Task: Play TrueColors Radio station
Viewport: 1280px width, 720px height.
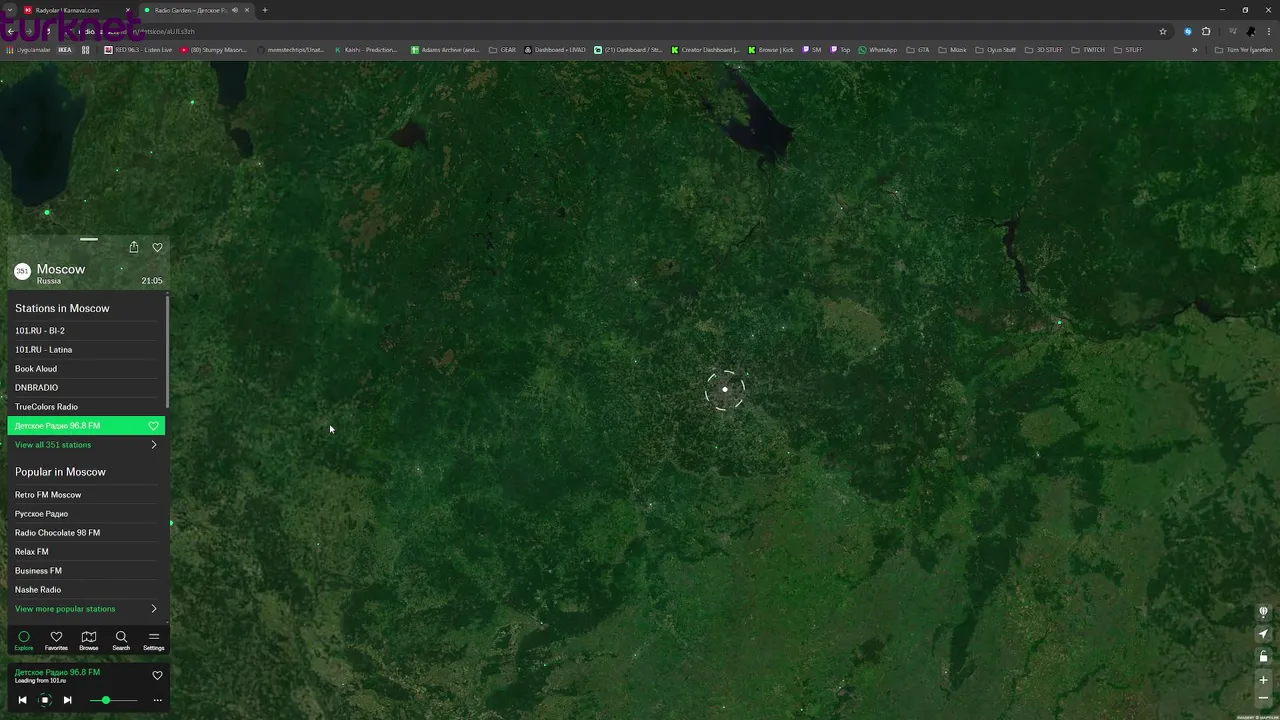Action: (x=86, y=407)
